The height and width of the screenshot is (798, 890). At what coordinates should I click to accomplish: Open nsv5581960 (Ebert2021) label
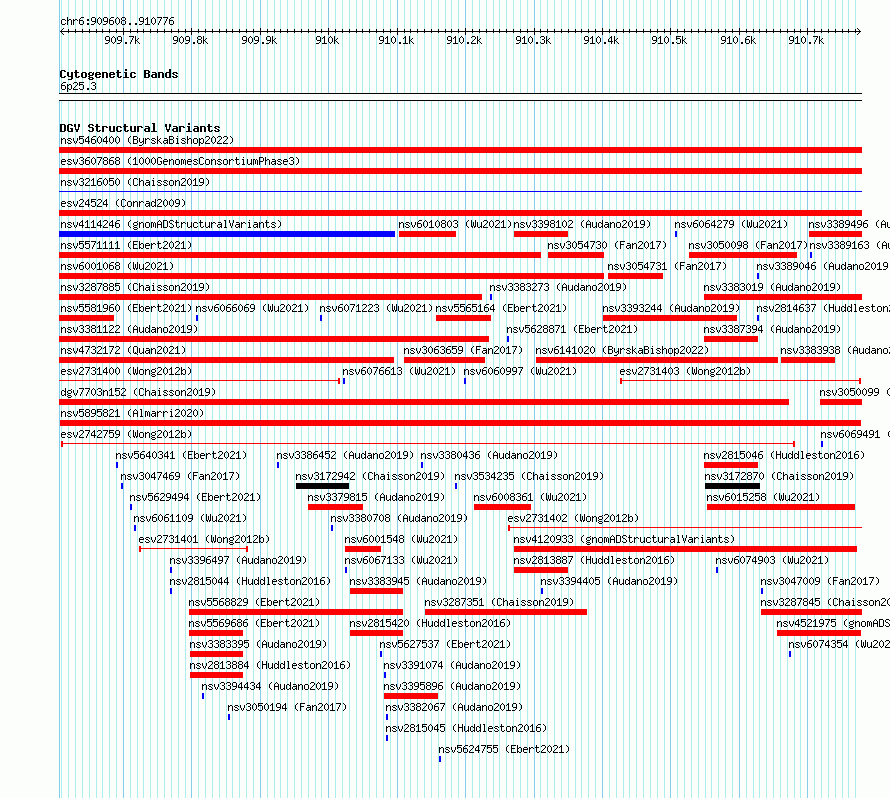point(126,308)
